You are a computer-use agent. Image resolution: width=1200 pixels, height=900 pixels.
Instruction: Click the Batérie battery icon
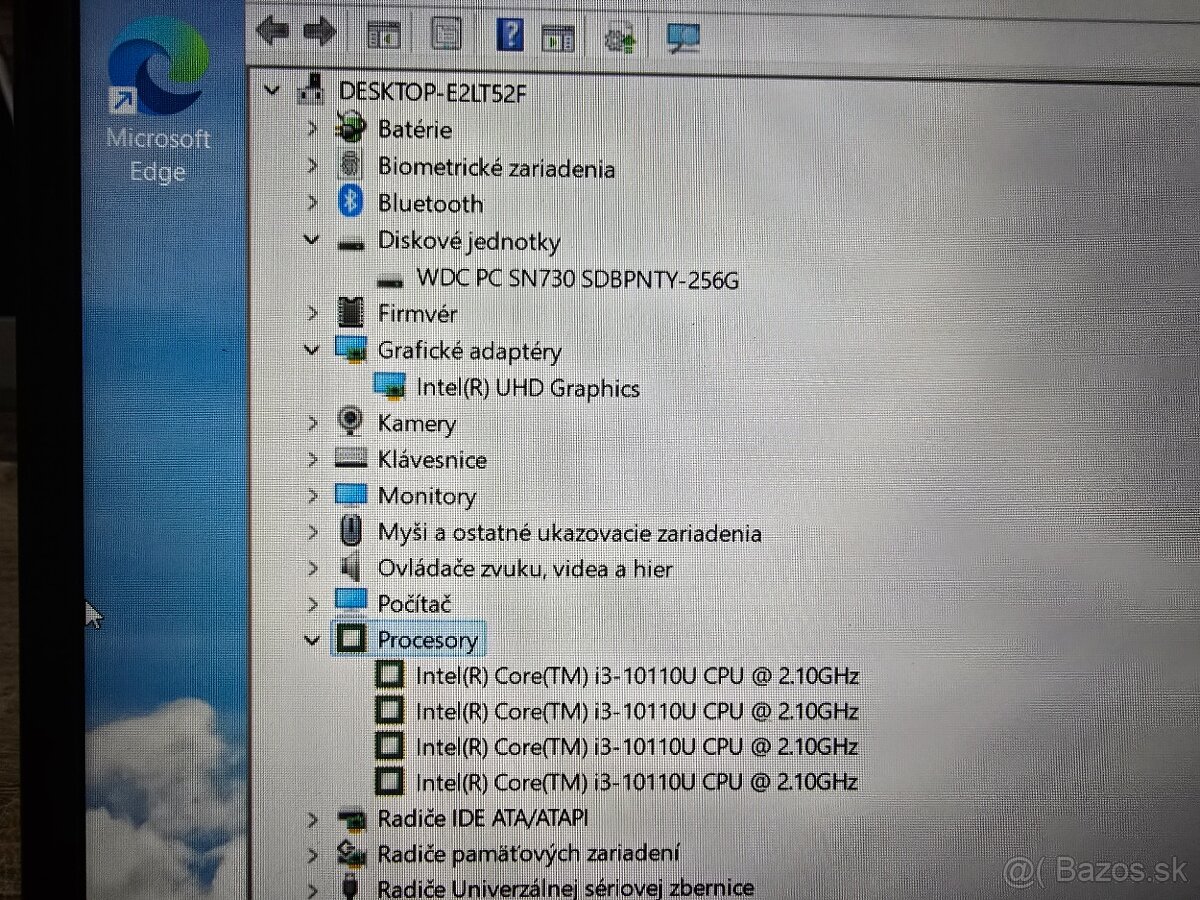(350, 127)
